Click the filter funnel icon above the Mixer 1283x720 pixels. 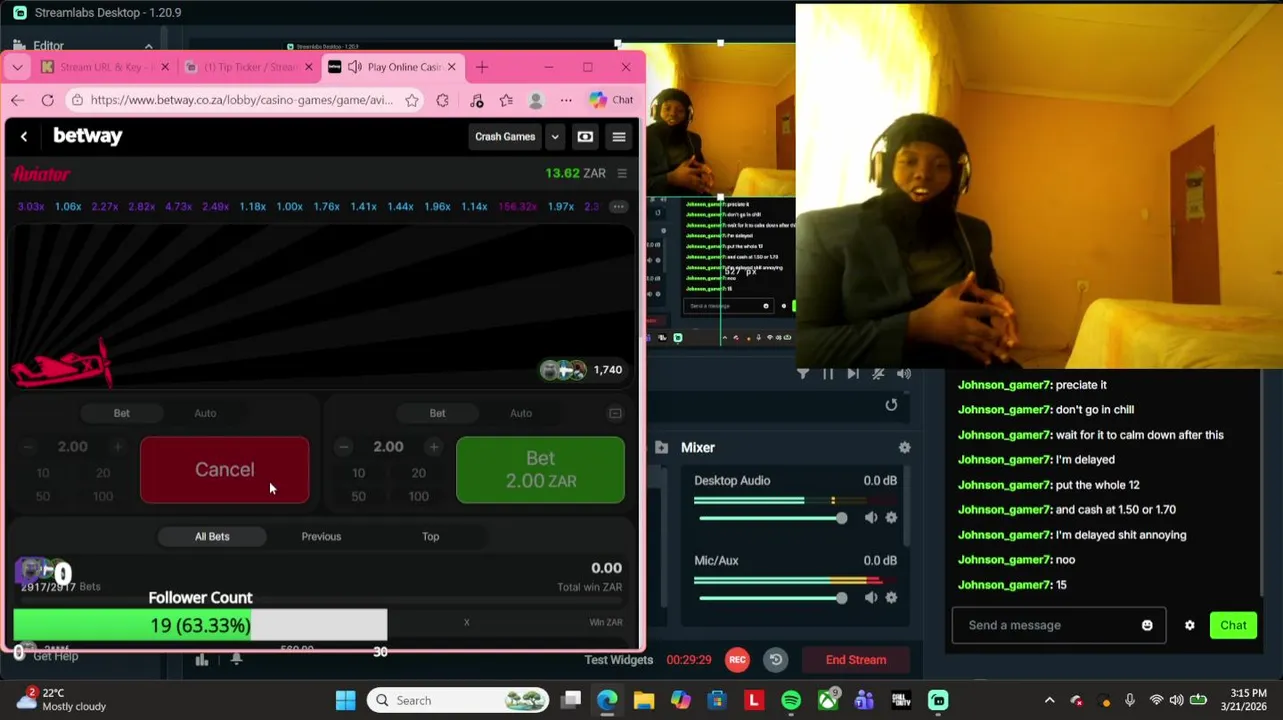click(803, 374)
